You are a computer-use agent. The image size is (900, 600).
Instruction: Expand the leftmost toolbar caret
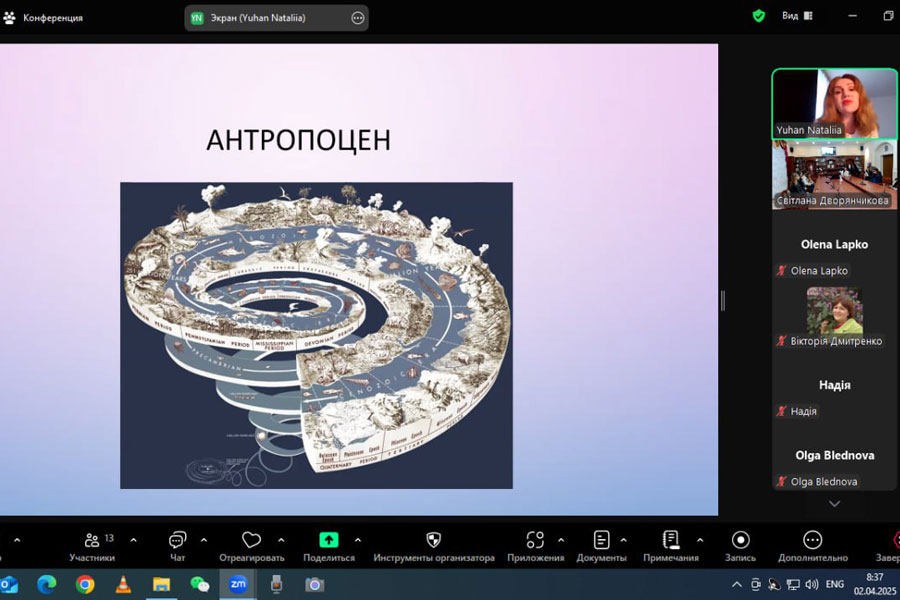(17, 540)
